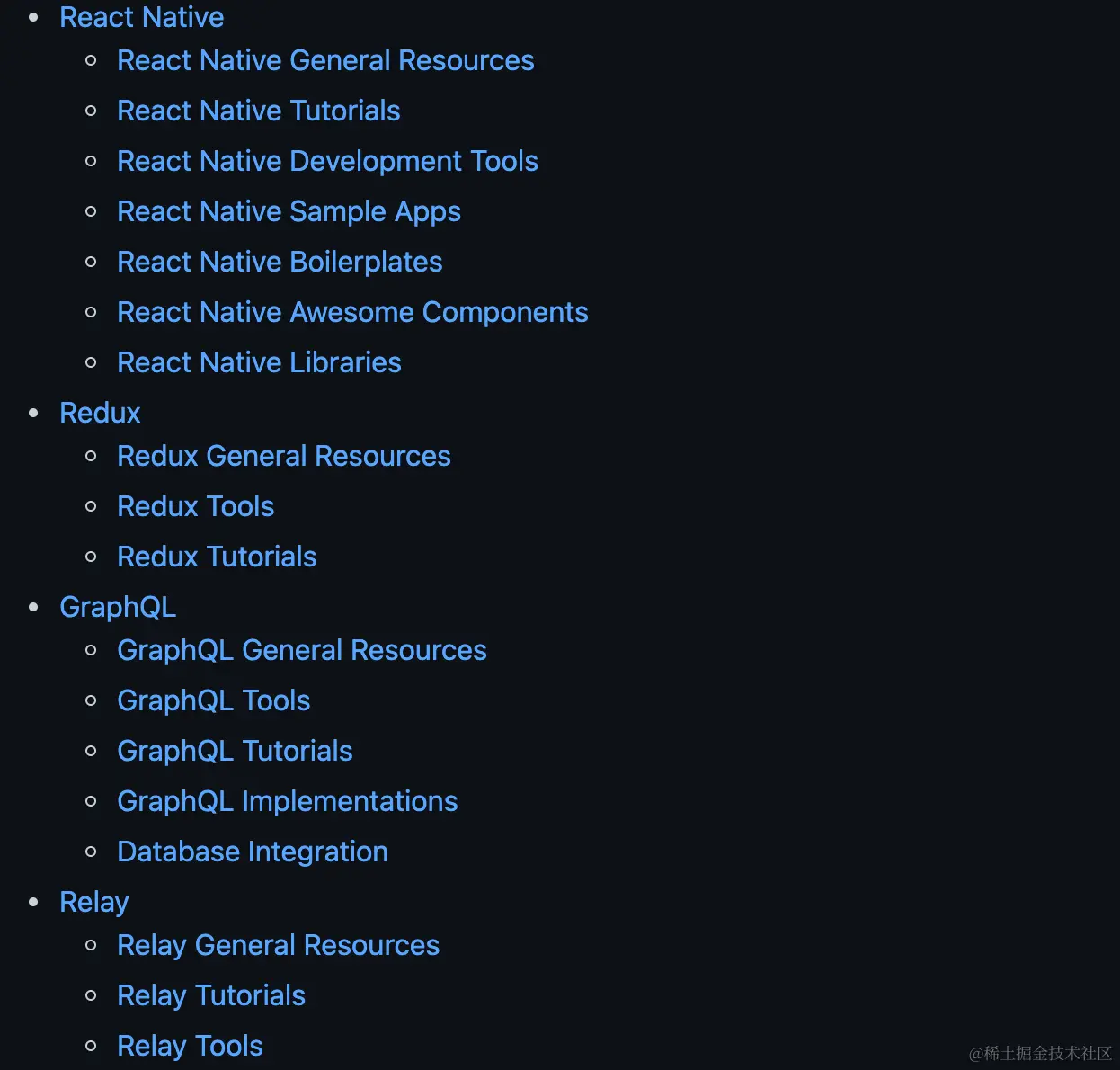The width and height of the screenshot is (1120, 1070).
Task: Click React Native Boilerplates
Action: (x=280, y=262)
